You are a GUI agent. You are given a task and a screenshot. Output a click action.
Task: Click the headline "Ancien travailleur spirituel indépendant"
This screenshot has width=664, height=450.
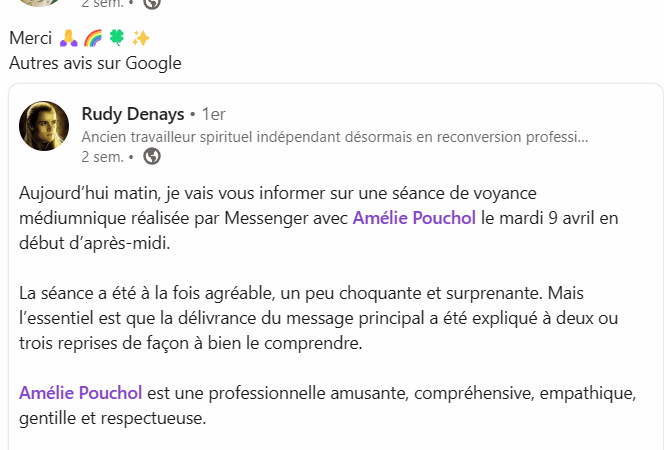click(334, 136)
